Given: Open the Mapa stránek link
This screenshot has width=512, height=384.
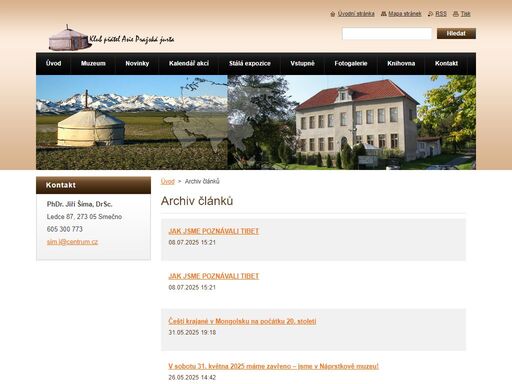Looking at the screenshot, I should (x=405, y=14).
